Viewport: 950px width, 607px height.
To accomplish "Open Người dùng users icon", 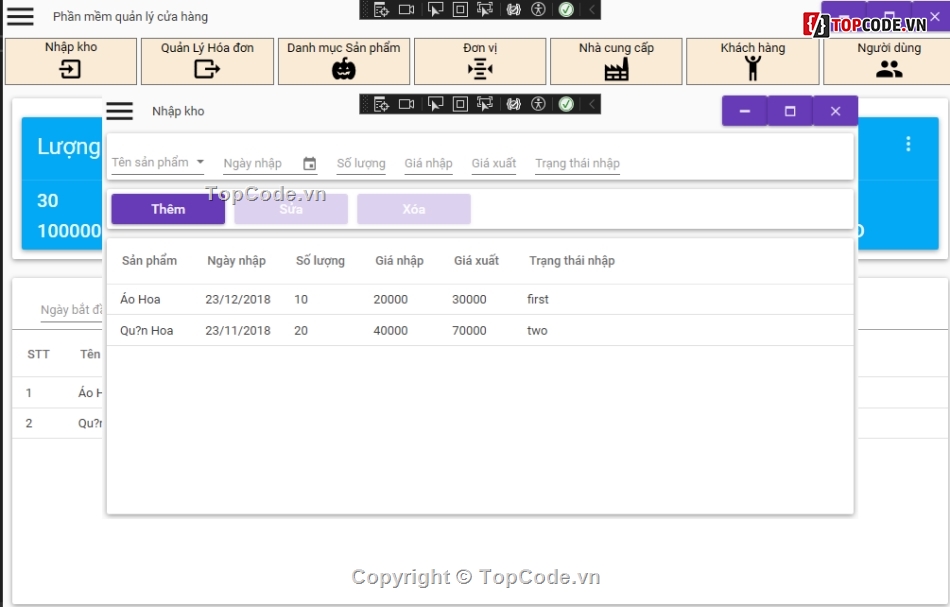I will tap(888, 69).
